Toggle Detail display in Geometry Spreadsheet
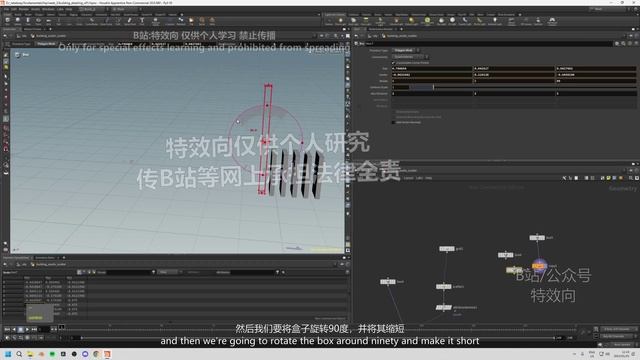640x360 pixels. (x=94, y=272)
